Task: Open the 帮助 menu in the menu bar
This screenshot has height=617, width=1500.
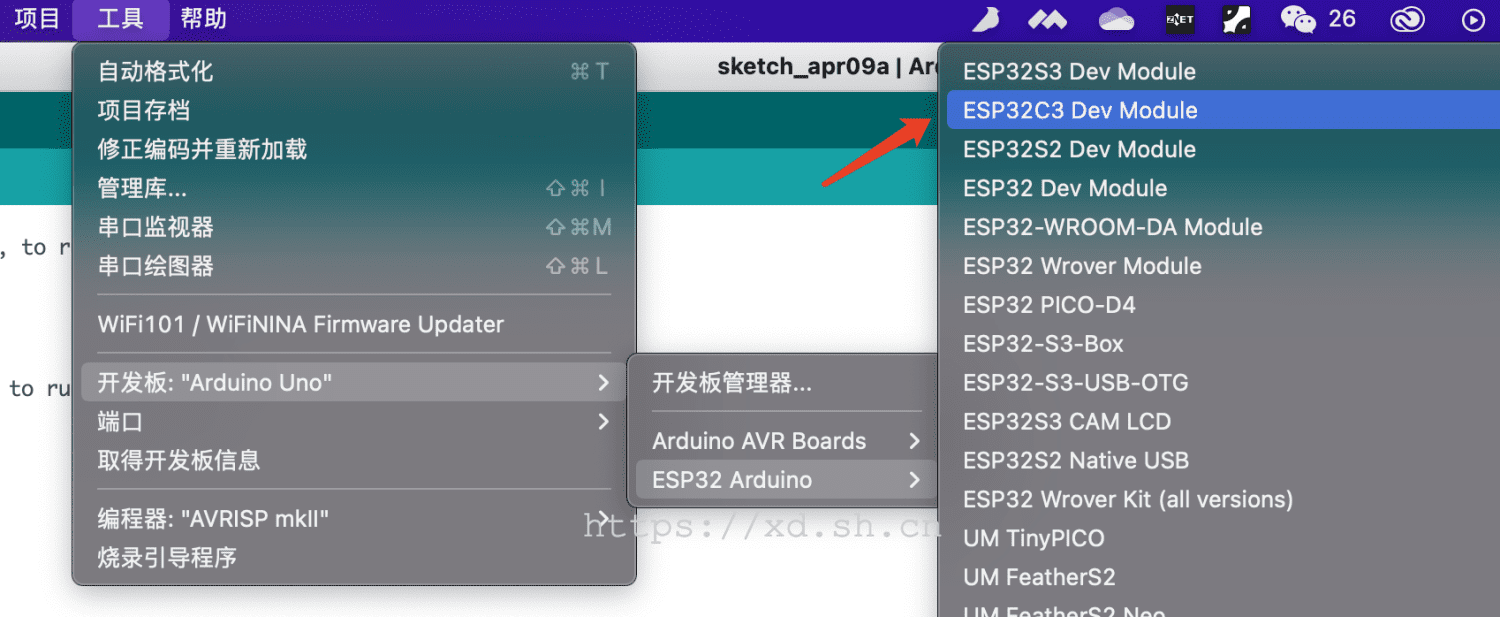Action: click(204, 19)
